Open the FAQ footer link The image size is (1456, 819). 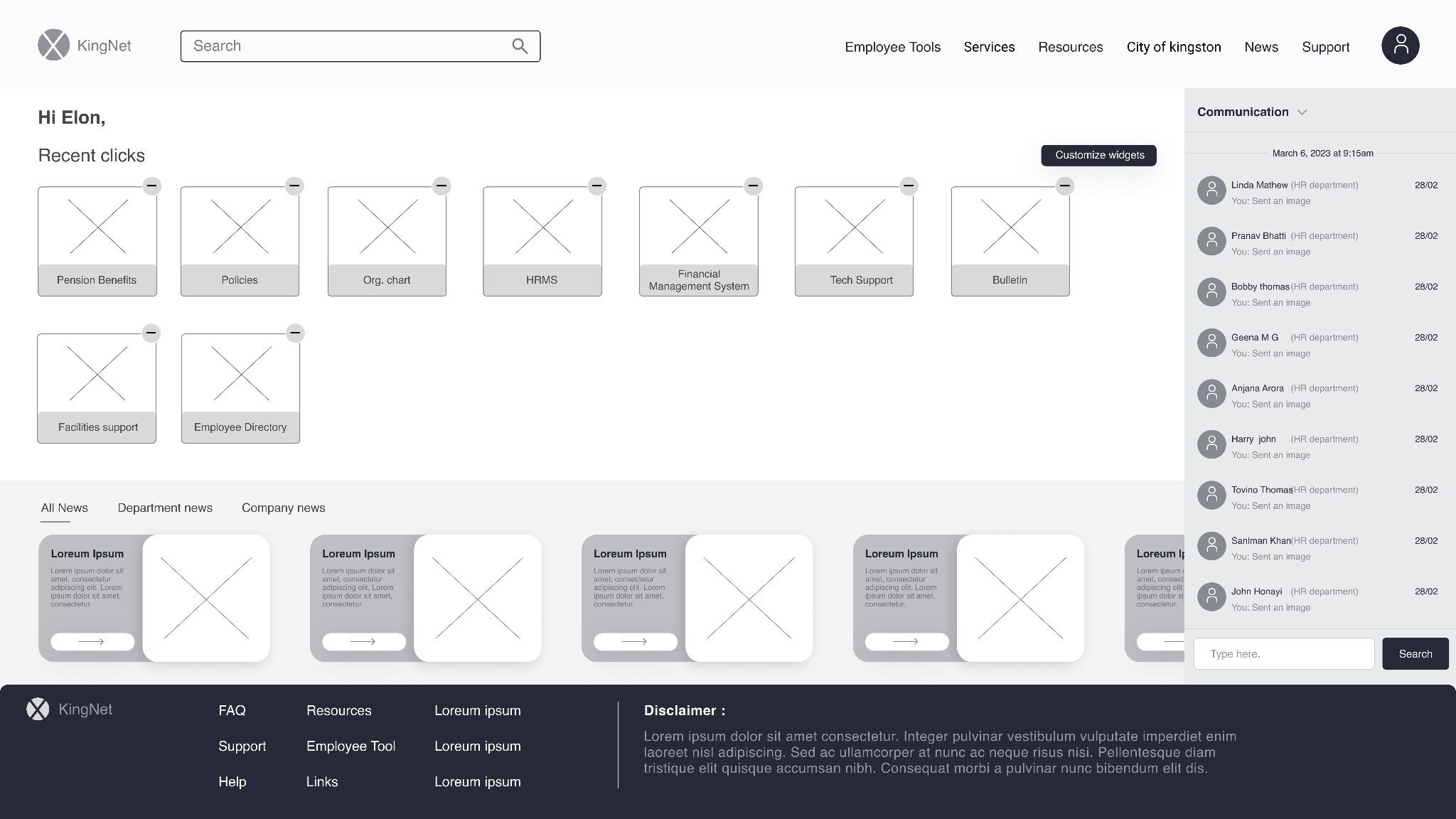pos(232,710)
